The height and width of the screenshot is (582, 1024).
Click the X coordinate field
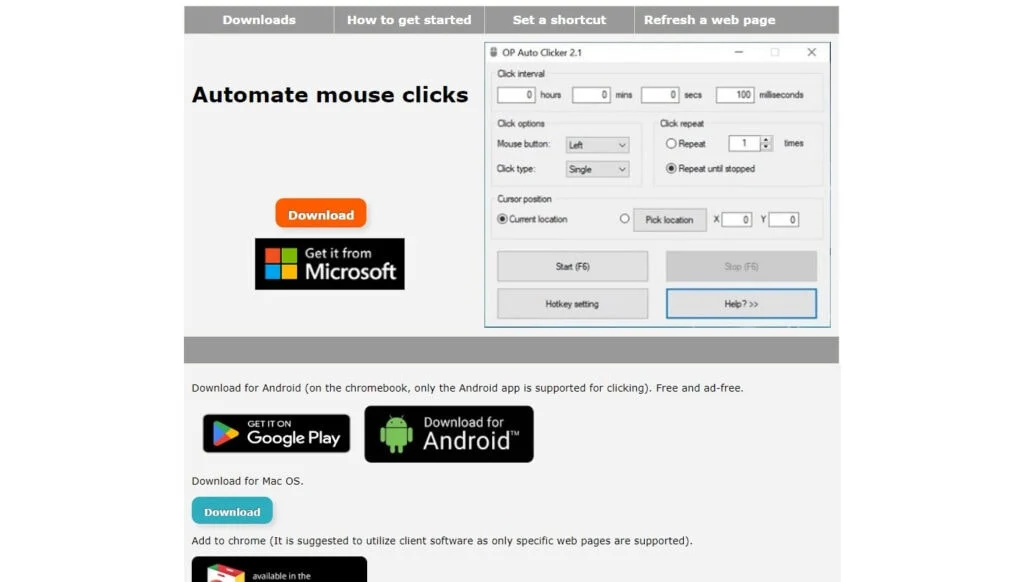coord(737,219)
